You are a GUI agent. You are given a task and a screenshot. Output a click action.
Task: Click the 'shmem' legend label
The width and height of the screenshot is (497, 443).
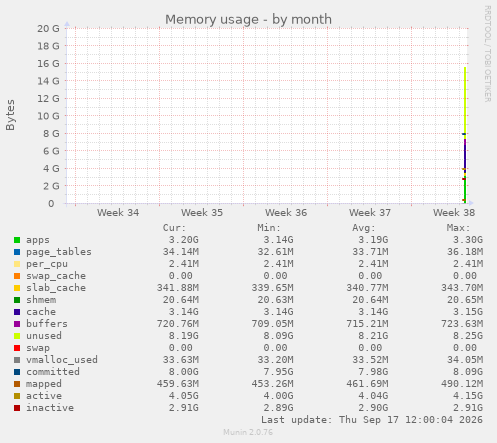pyautogui.click(x=41, y=300)
